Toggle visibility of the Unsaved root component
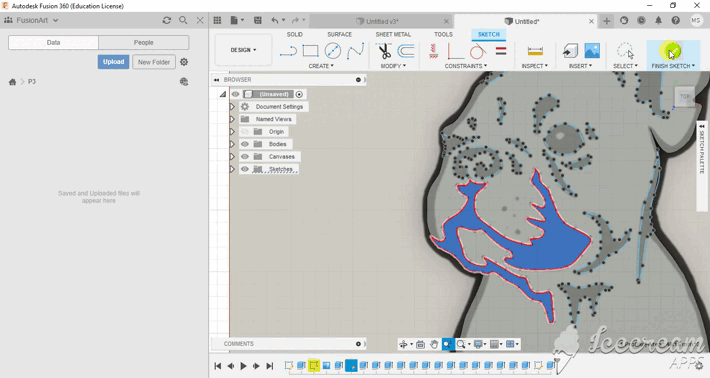 (235, 94)
